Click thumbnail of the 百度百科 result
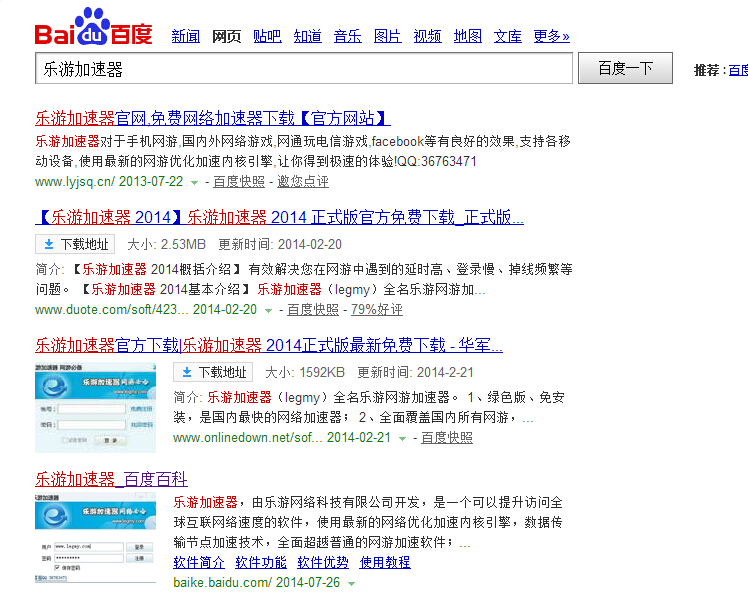Screen dimensions: 748x607 (95, 538)
